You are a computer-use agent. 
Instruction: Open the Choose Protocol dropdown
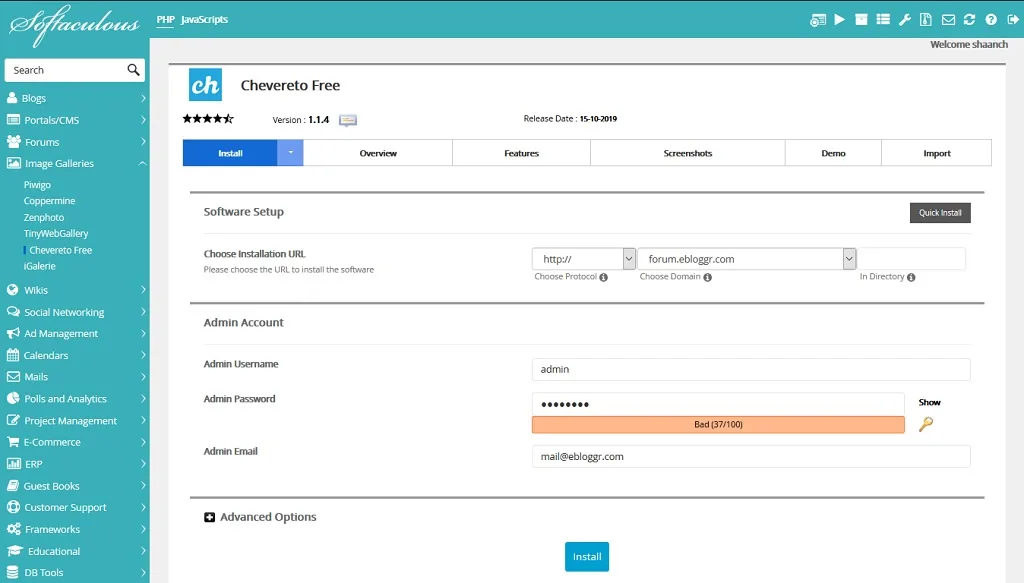(x=584, y=259)
